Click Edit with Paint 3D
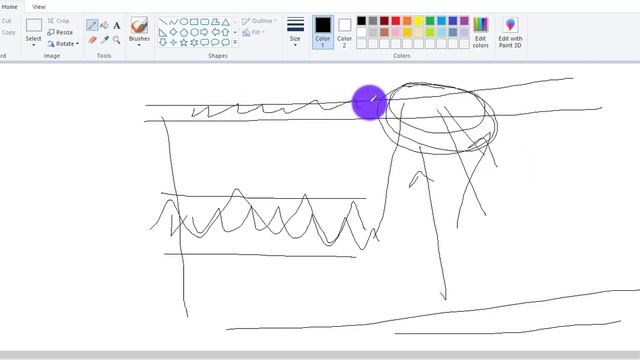Viewport: 640px width, 360px height. [x=510, y=33]
